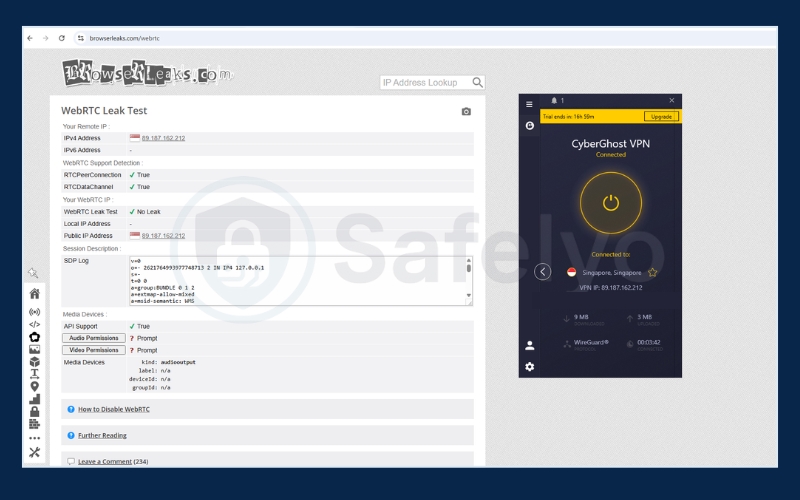Click the Audio Permissions button

coord(94,338)
